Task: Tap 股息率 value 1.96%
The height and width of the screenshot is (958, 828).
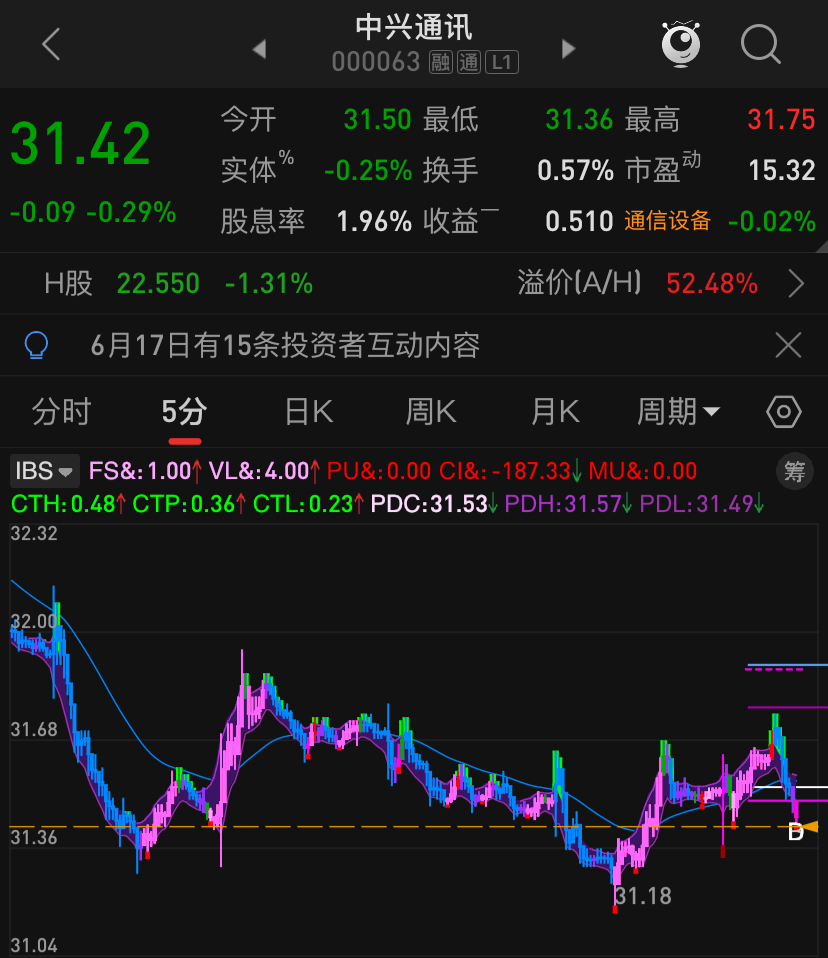Action: tap(374, 221)
